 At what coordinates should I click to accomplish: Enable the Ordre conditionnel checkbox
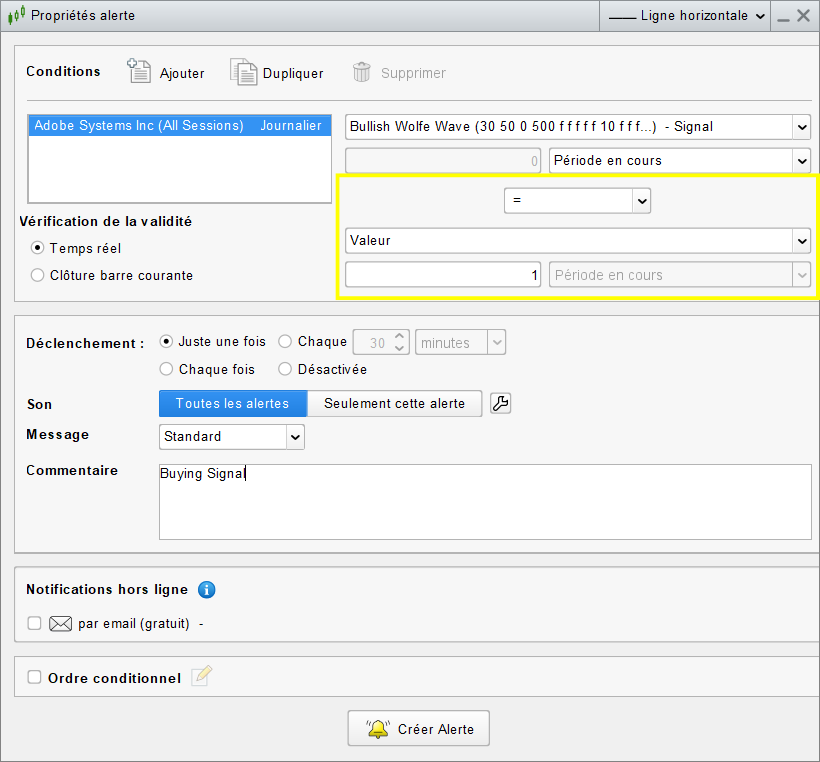[35, 677]
